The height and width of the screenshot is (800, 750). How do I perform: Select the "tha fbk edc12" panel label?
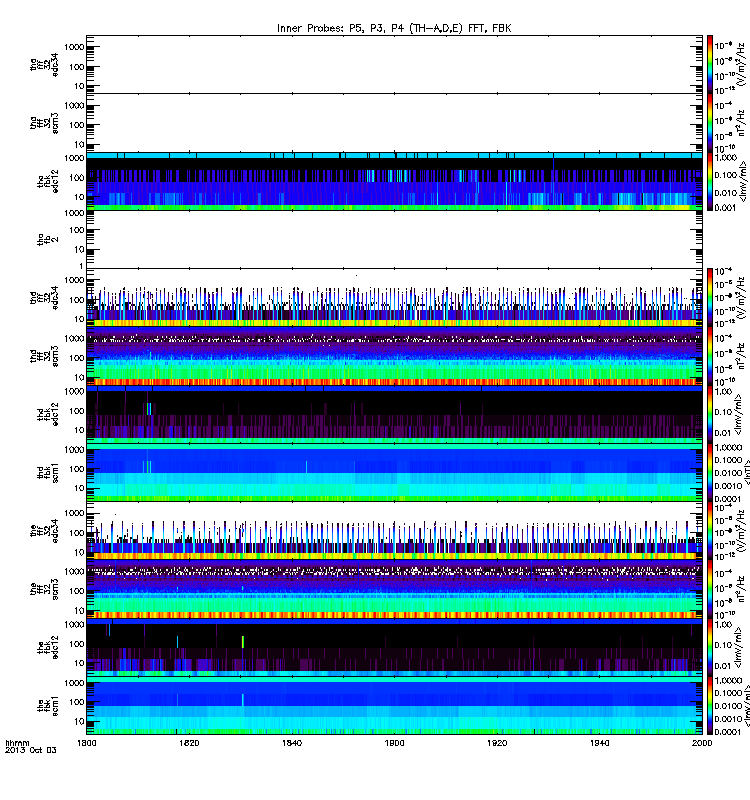tap(48, 181)
